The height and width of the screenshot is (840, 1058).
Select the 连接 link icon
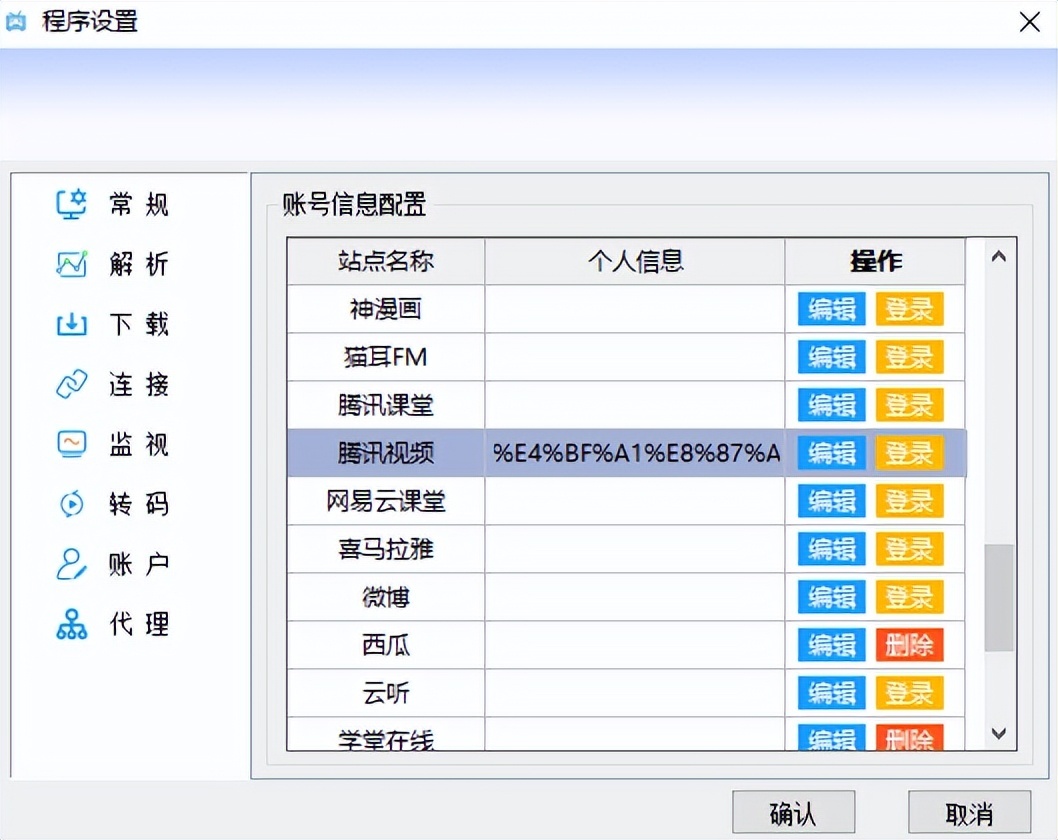(71, 384)
